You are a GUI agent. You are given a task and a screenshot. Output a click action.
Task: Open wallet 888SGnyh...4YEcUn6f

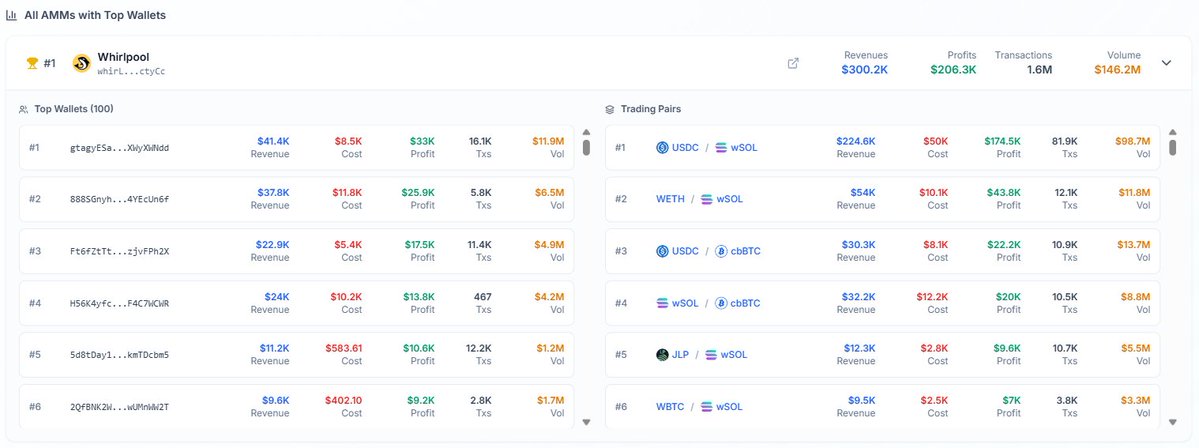[119, 200]
